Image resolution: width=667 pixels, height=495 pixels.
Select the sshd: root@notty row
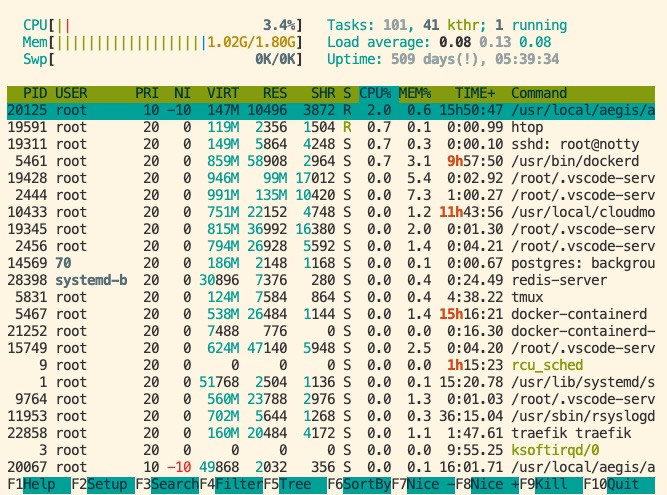331,144
